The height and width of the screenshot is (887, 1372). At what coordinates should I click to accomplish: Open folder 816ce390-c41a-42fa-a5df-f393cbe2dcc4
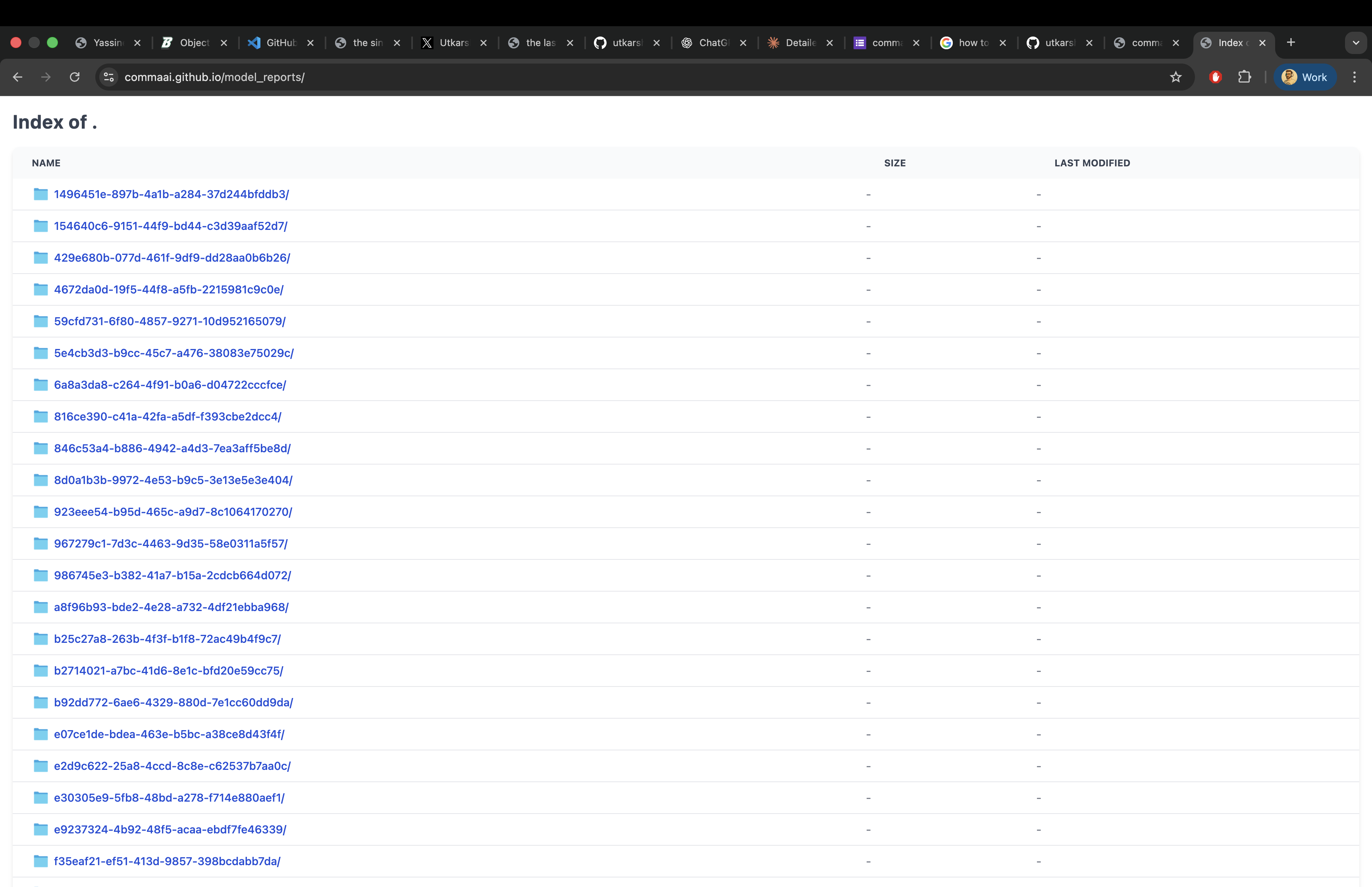pos(168,417)
